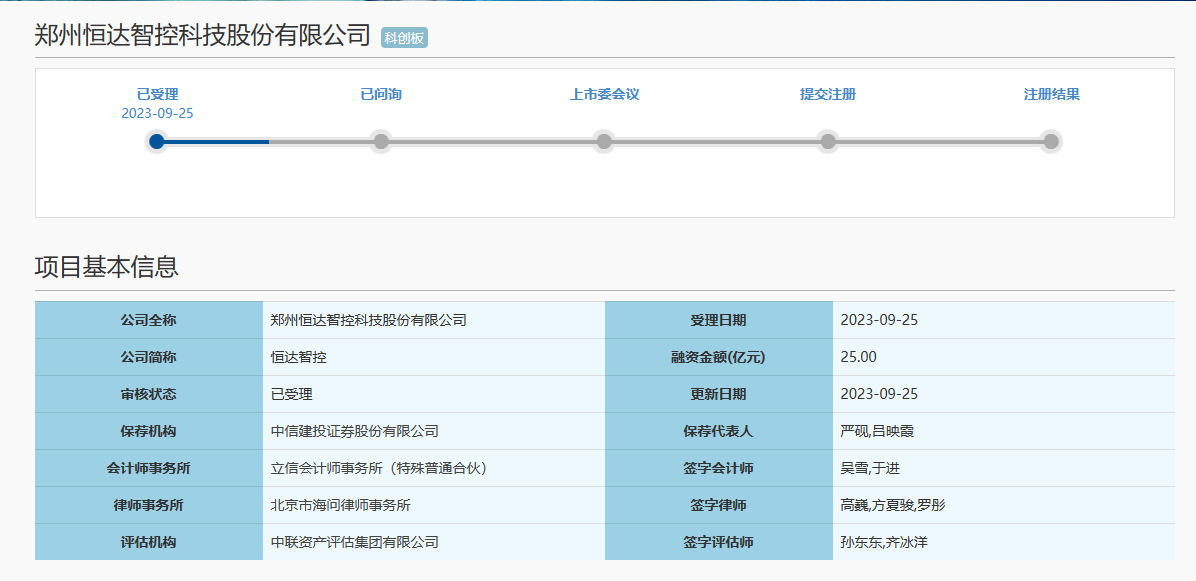Click appraiser 中联资产评估集团有限公司 cell
The image size is (1196, 581).
pyautogui.click(x=355, y=542)
